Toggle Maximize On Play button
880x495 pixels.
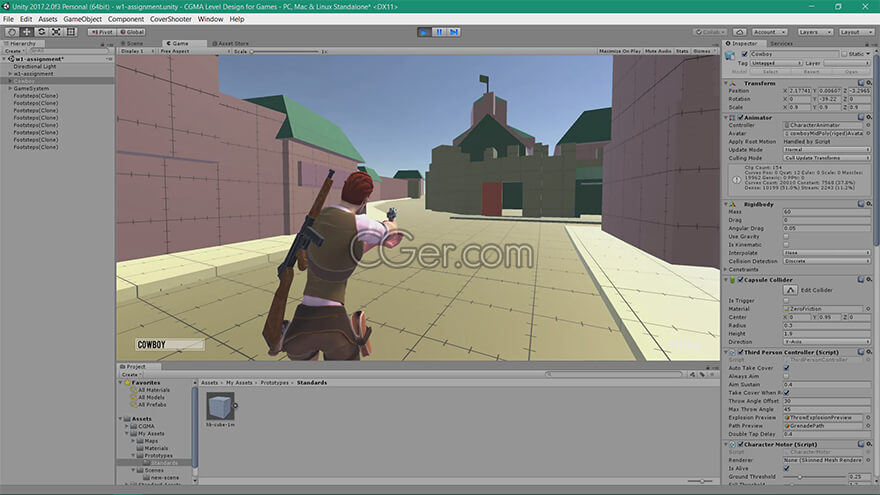pyautogui.click(x=620, y=51)
